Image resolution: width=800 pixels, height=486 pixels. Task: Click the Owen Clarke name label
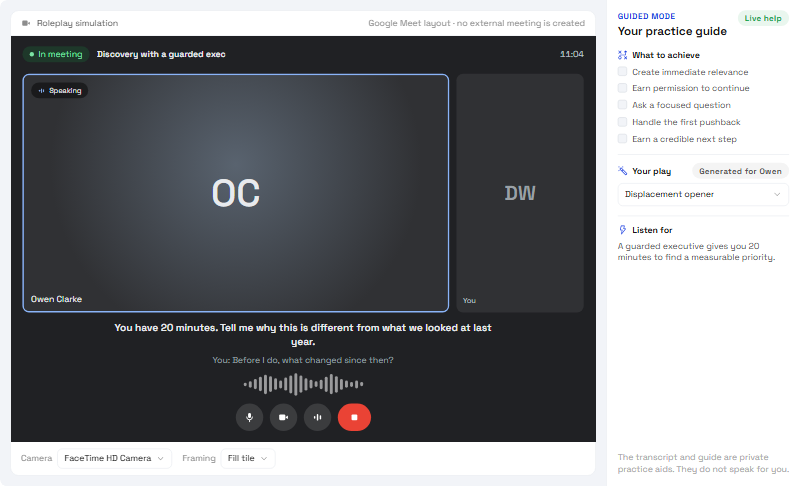click(x=56, y=299)
